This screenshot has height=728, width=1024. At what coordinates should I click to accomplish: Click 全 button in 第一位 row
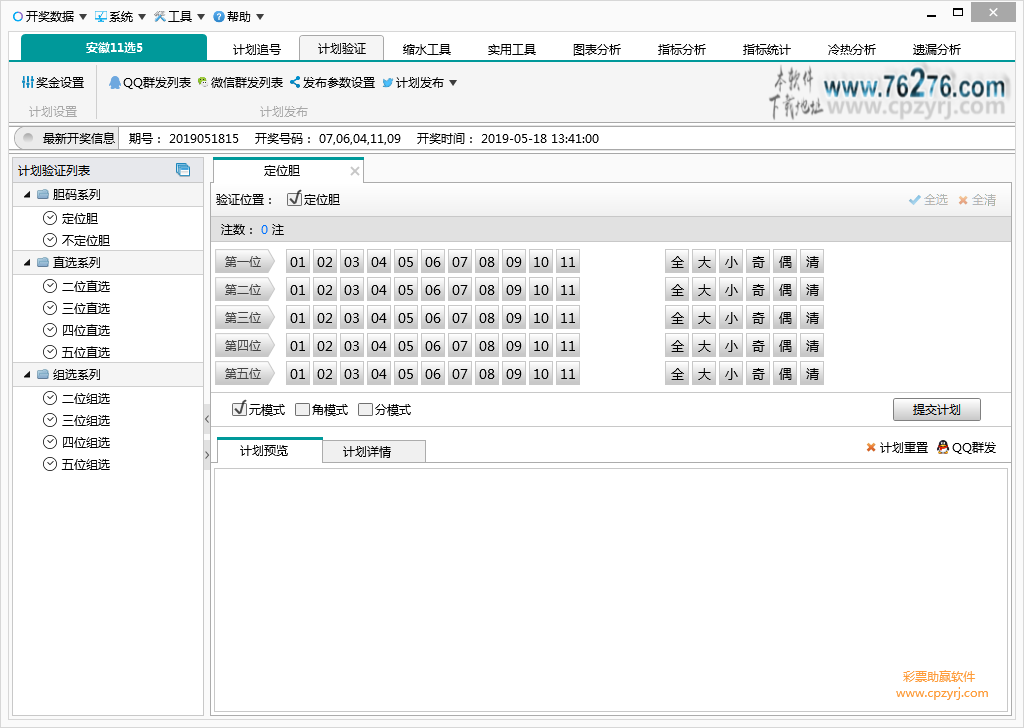pyautogui.click(x=677, y=262)
